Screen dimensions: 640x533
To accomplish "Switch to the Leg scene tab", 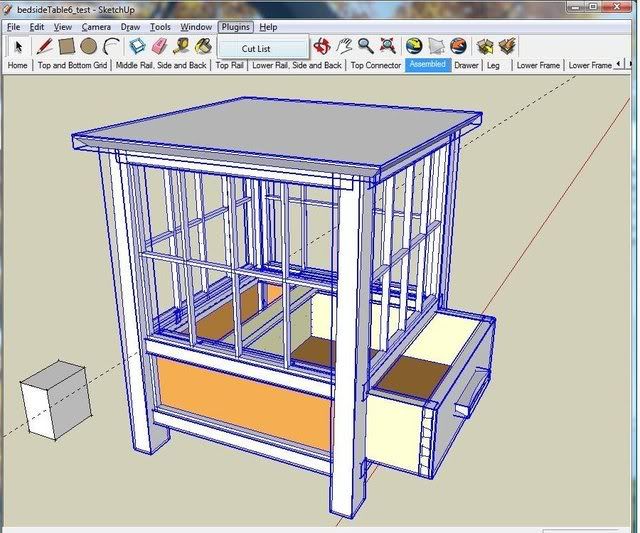I will pyautogui.click(x=493, y=65).
